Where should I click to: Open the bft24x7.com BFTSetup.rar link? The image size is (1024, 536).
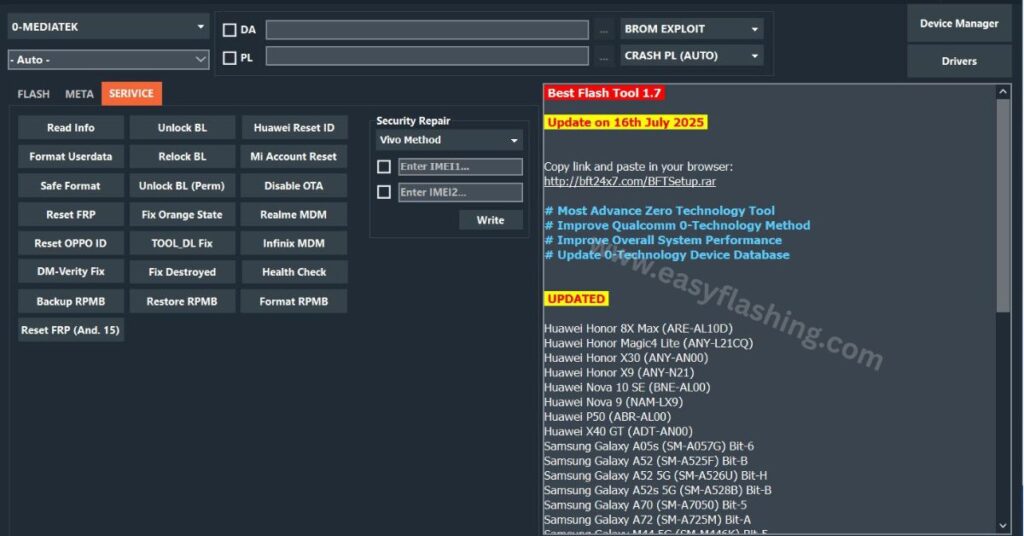pos(630,181)
